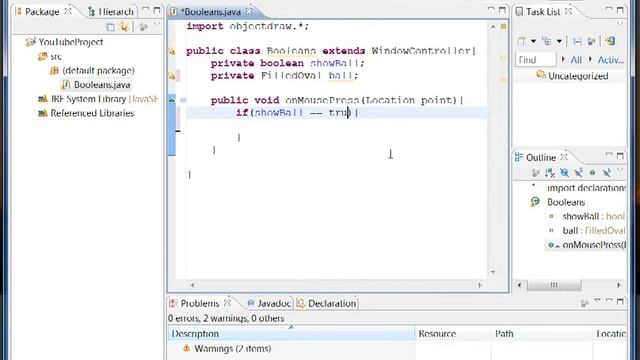Switch to the Problems tab
The height and width of the screenshot is (360, 640).
[200, 304]
